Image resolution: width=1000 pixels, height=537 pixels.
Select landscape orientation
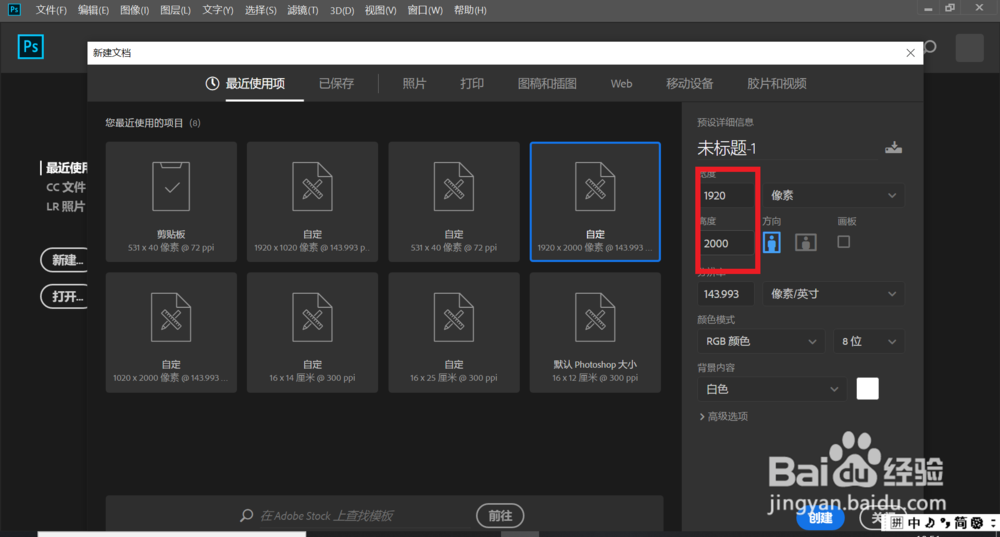pos(805,242)
